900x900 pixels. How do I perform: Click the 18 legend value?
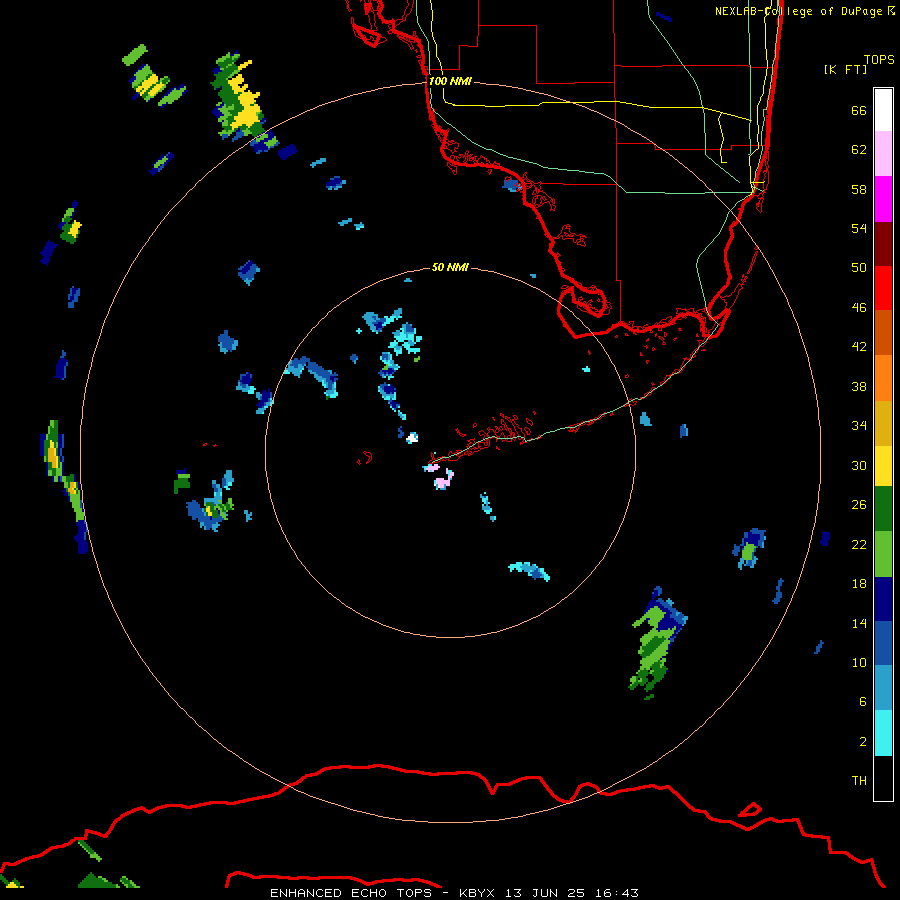859,584
